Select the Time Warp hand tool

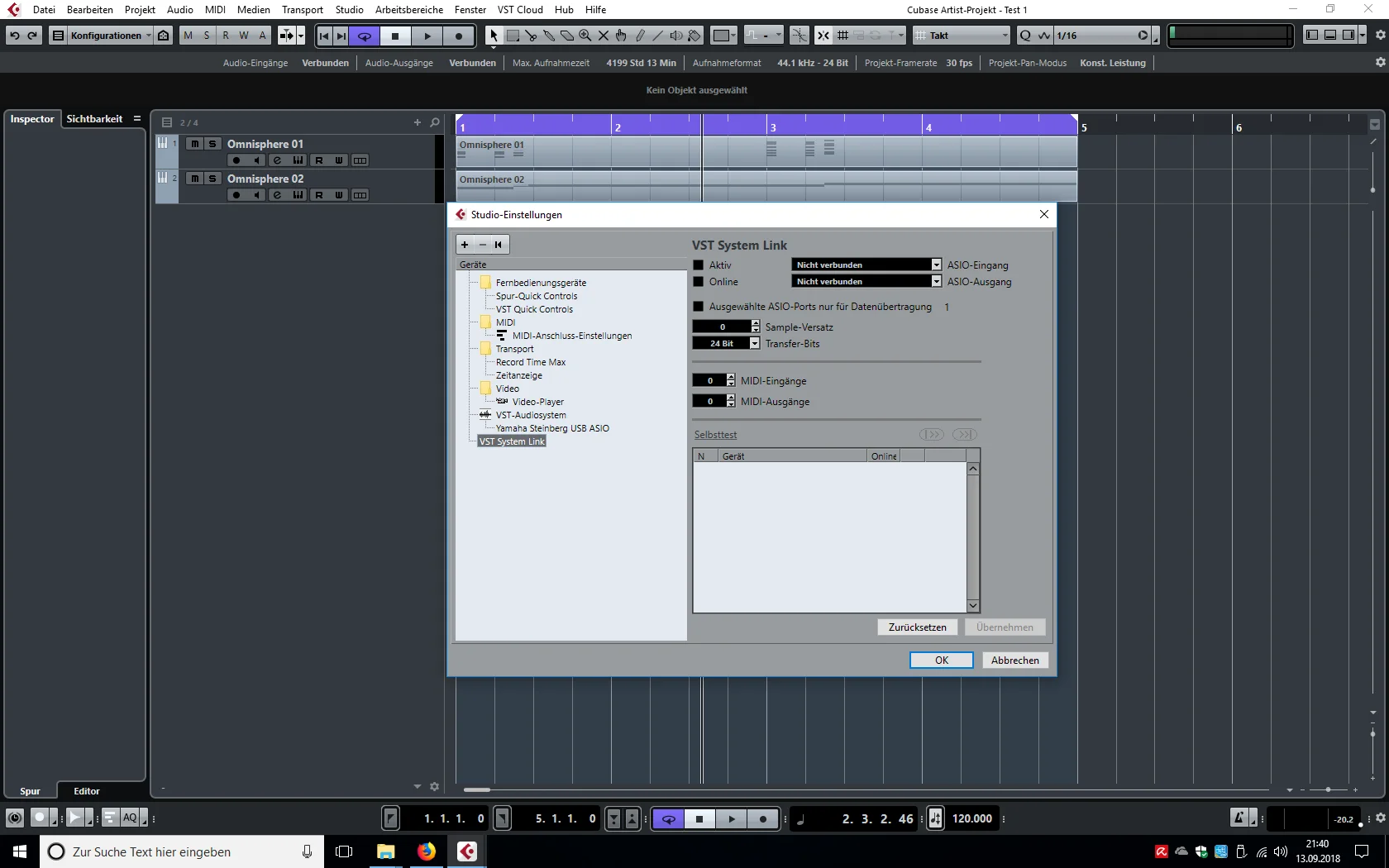click(621, 36)
